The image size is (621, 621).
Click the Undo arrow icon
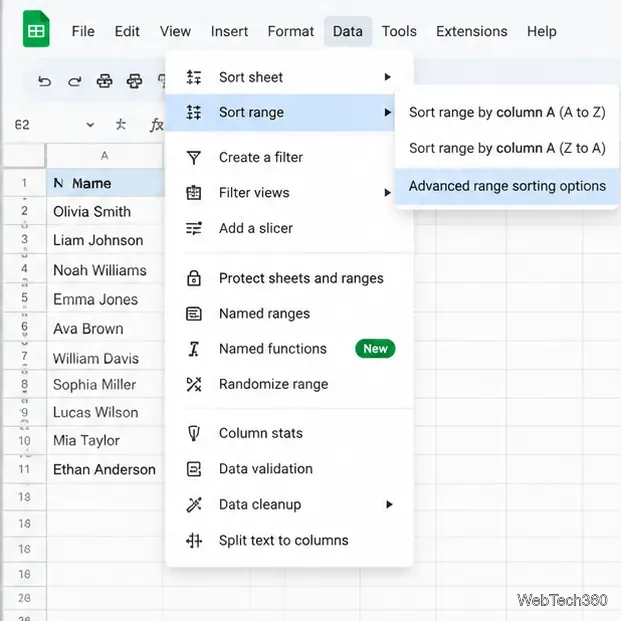tap(44, 82)
